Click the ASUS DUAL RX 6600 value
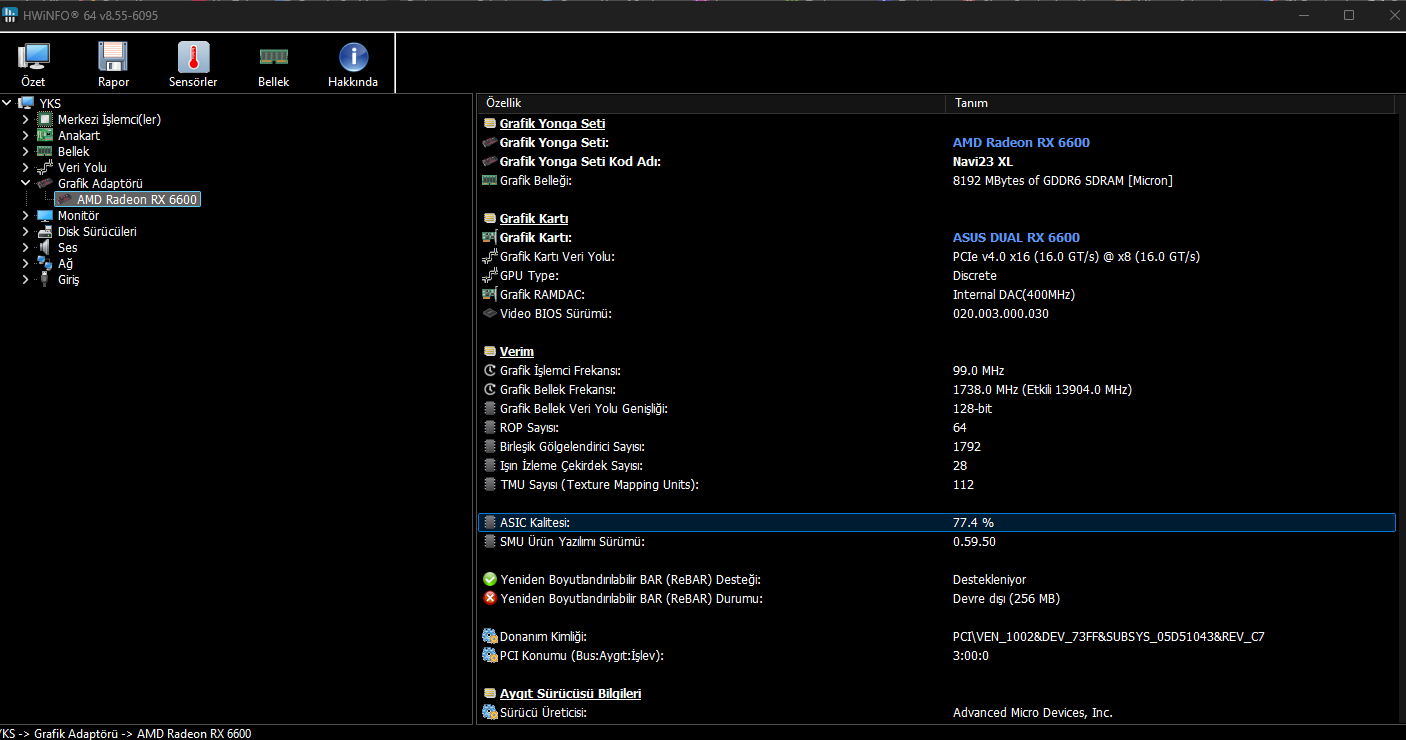 [x=1016, y=237]
